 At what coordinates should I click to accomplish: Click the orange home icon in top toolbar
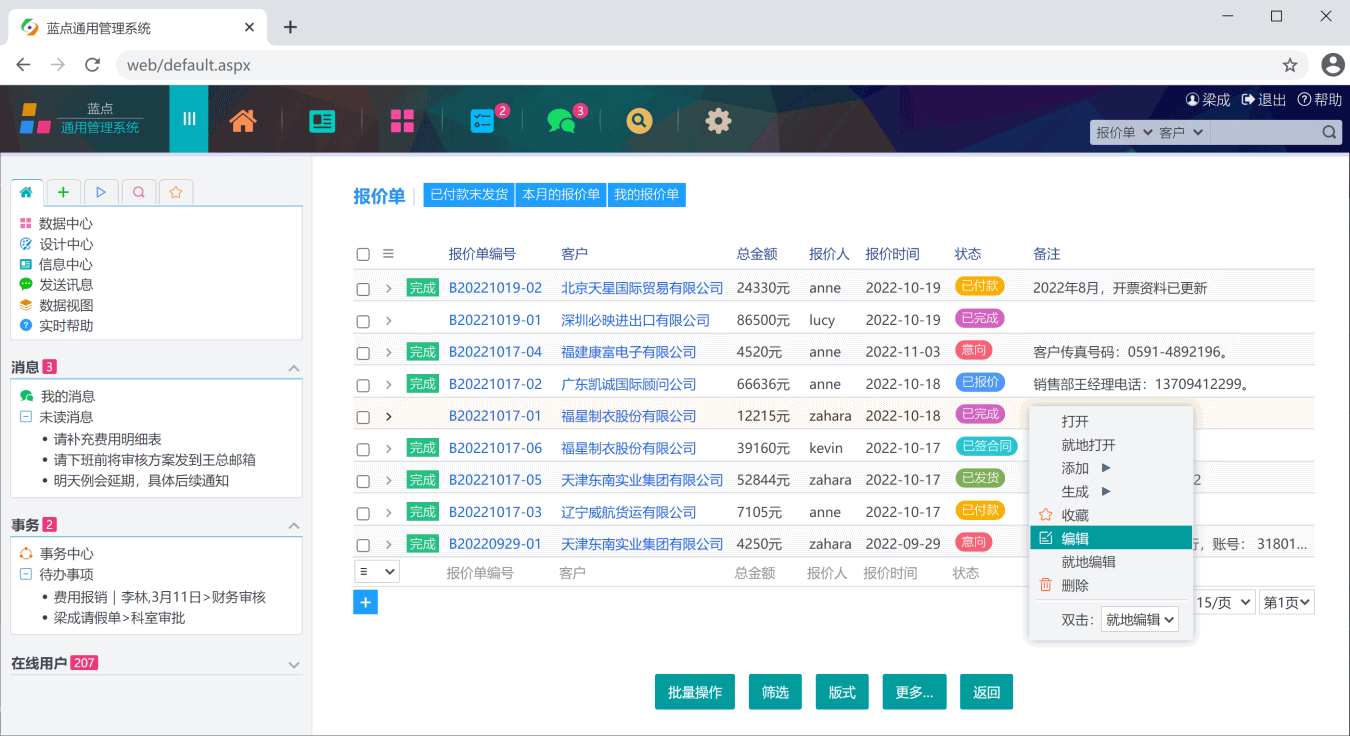[243, 121]
